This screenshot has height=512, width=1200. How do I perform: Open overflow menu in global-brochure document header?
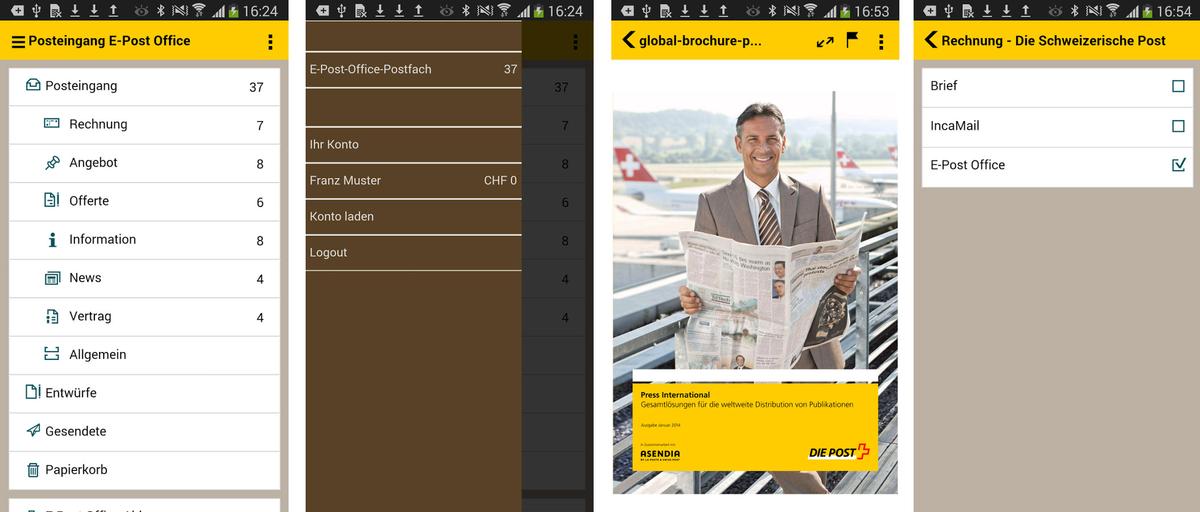[880, 42]
